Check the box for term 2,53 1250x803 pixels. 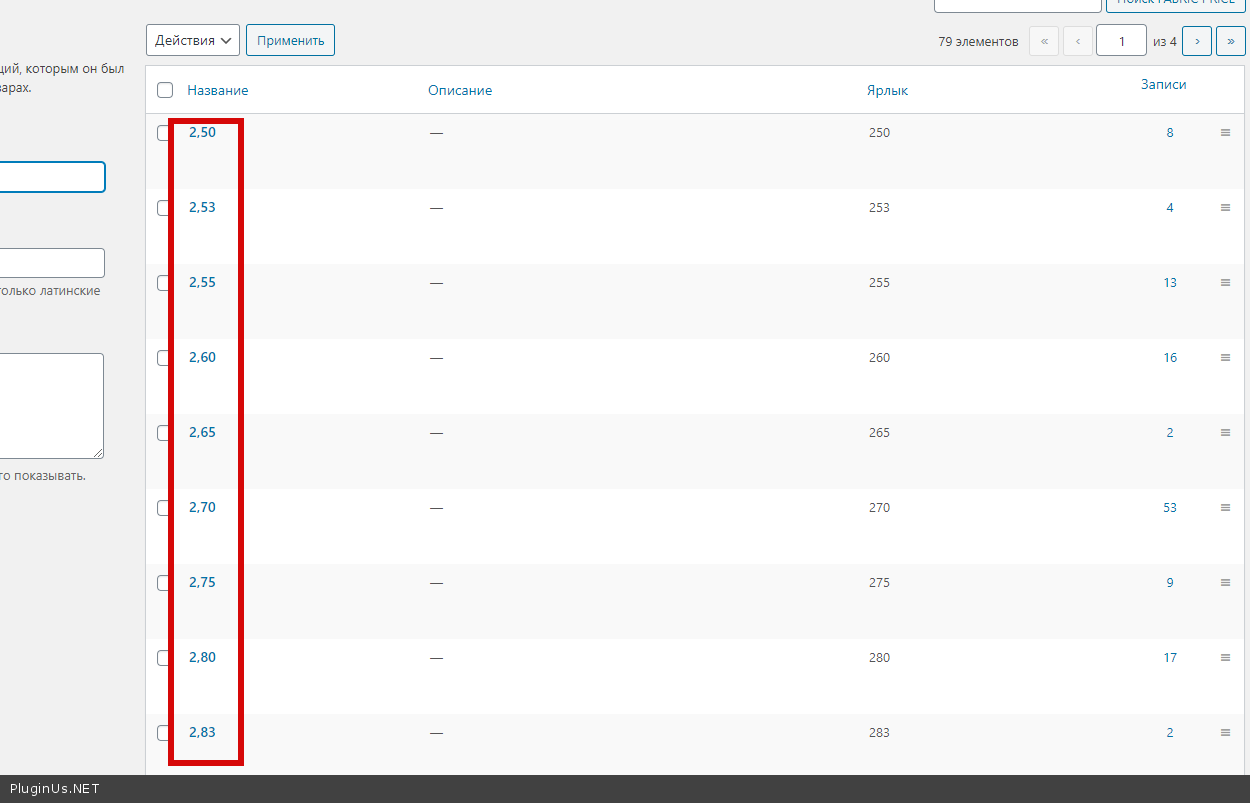coord(165,208)
